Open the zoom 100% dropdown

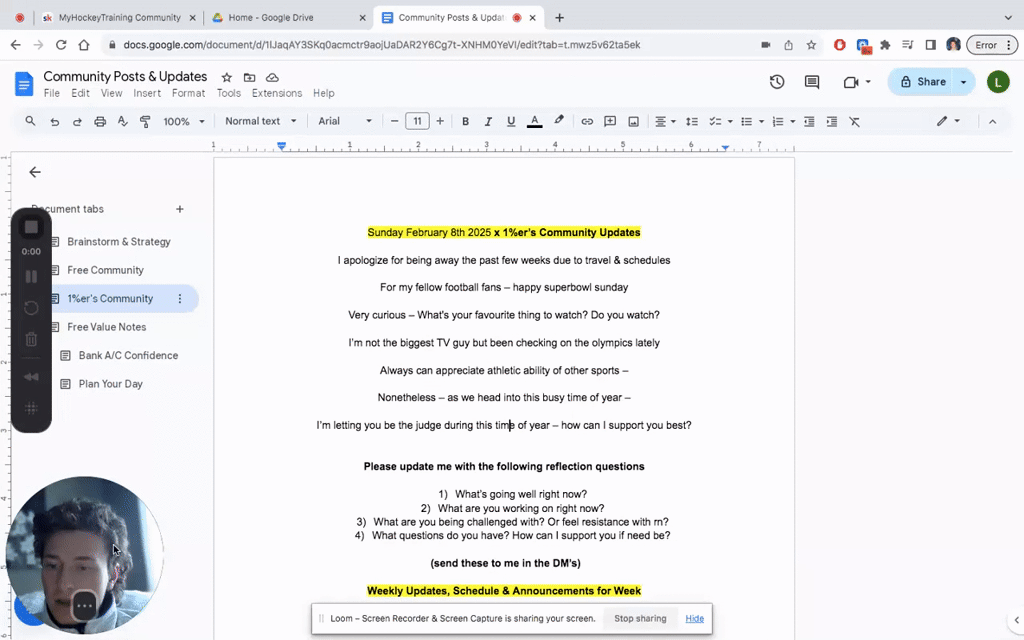pos(184,121)
